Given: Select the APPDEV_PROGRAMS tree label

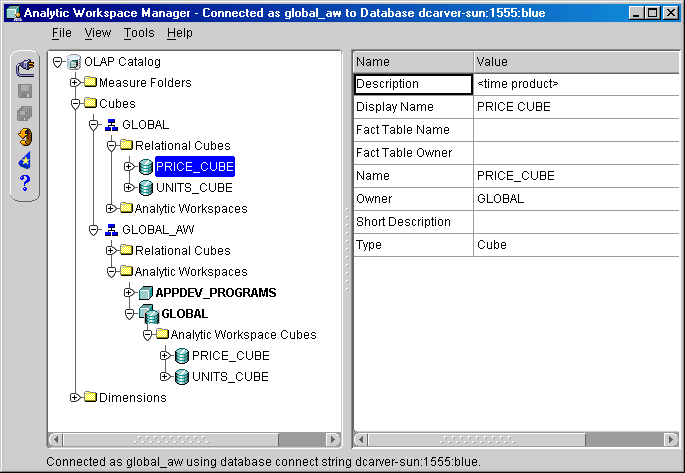Looking at the screenshot, I should [216, 293].
